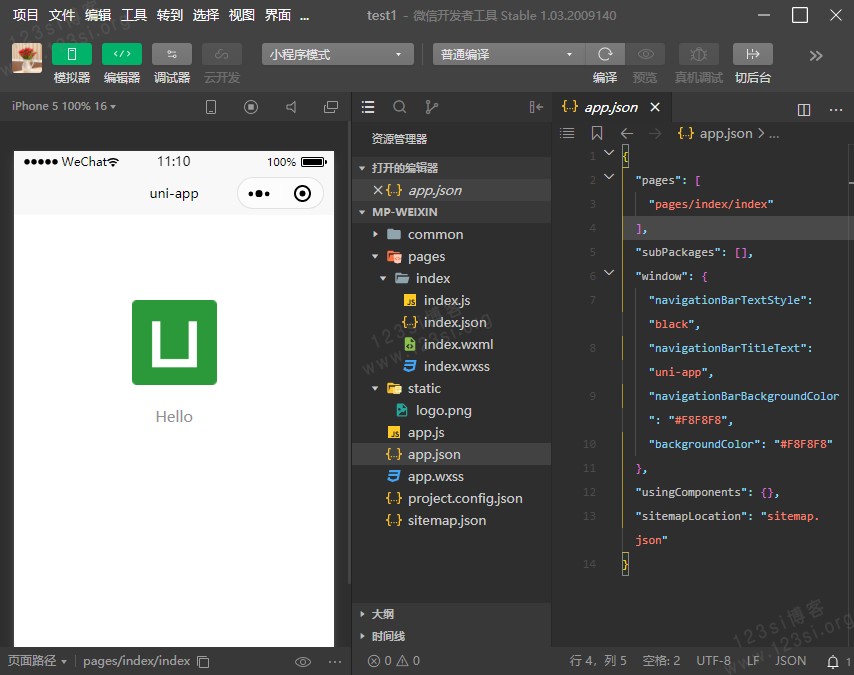Toggle the simulator panel button
This screenshot has width=854, height=675.
[72, 54]
